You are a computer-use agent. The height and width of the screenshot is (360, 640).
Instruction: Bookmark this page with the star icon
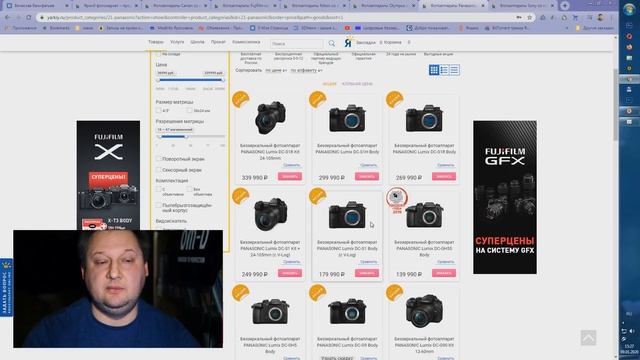tap(530, 18)
